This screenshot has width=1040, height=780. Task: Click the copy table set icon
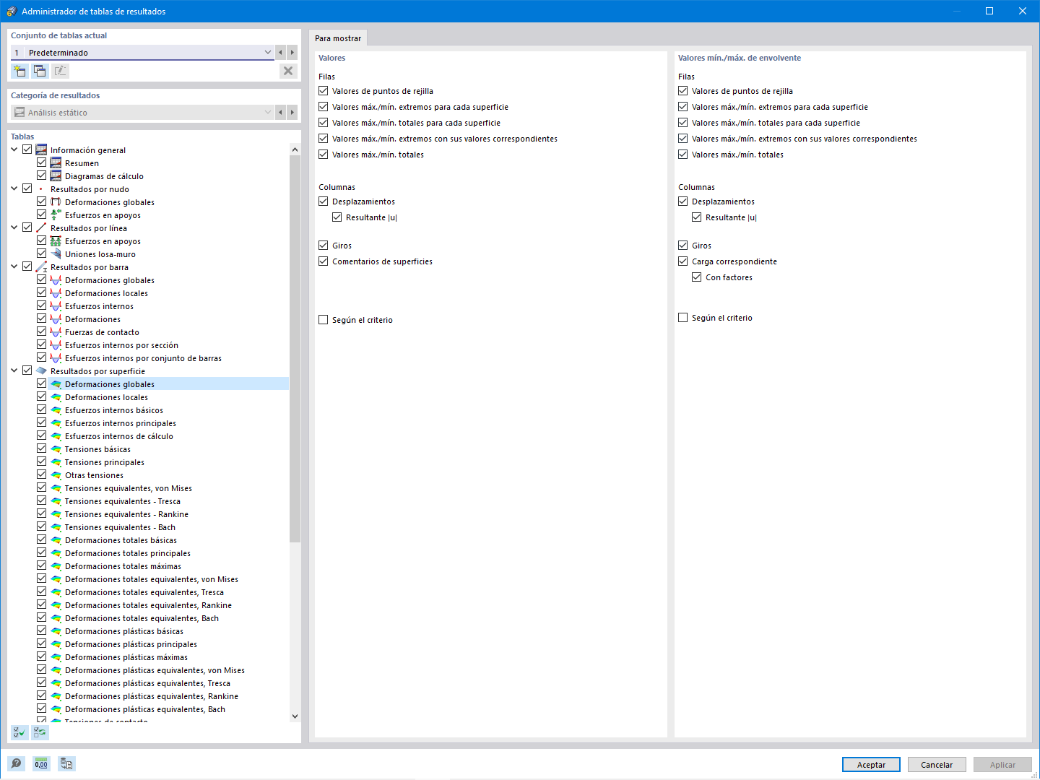click(x=40, y=71)
